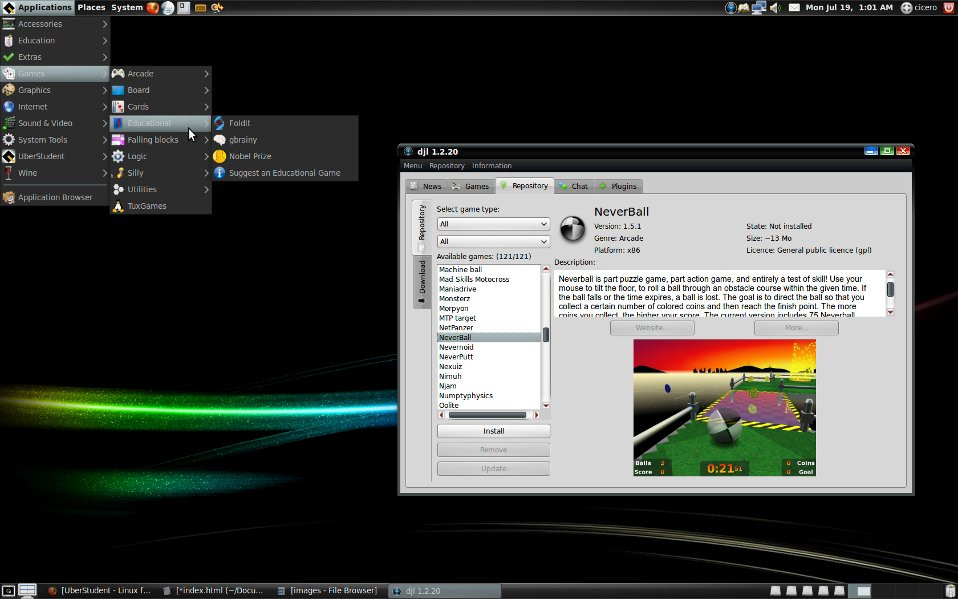The width and height of the screenshot is (958, 599).
Task: Launch TuxGames from Games menu
Action: point(161,206)
